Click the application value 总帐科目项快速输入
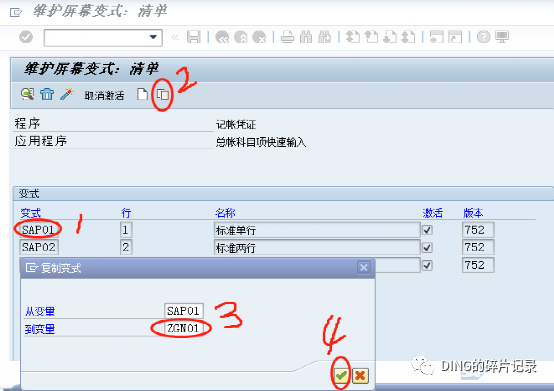This screenshot has width=554, height=391. point(261,142)
